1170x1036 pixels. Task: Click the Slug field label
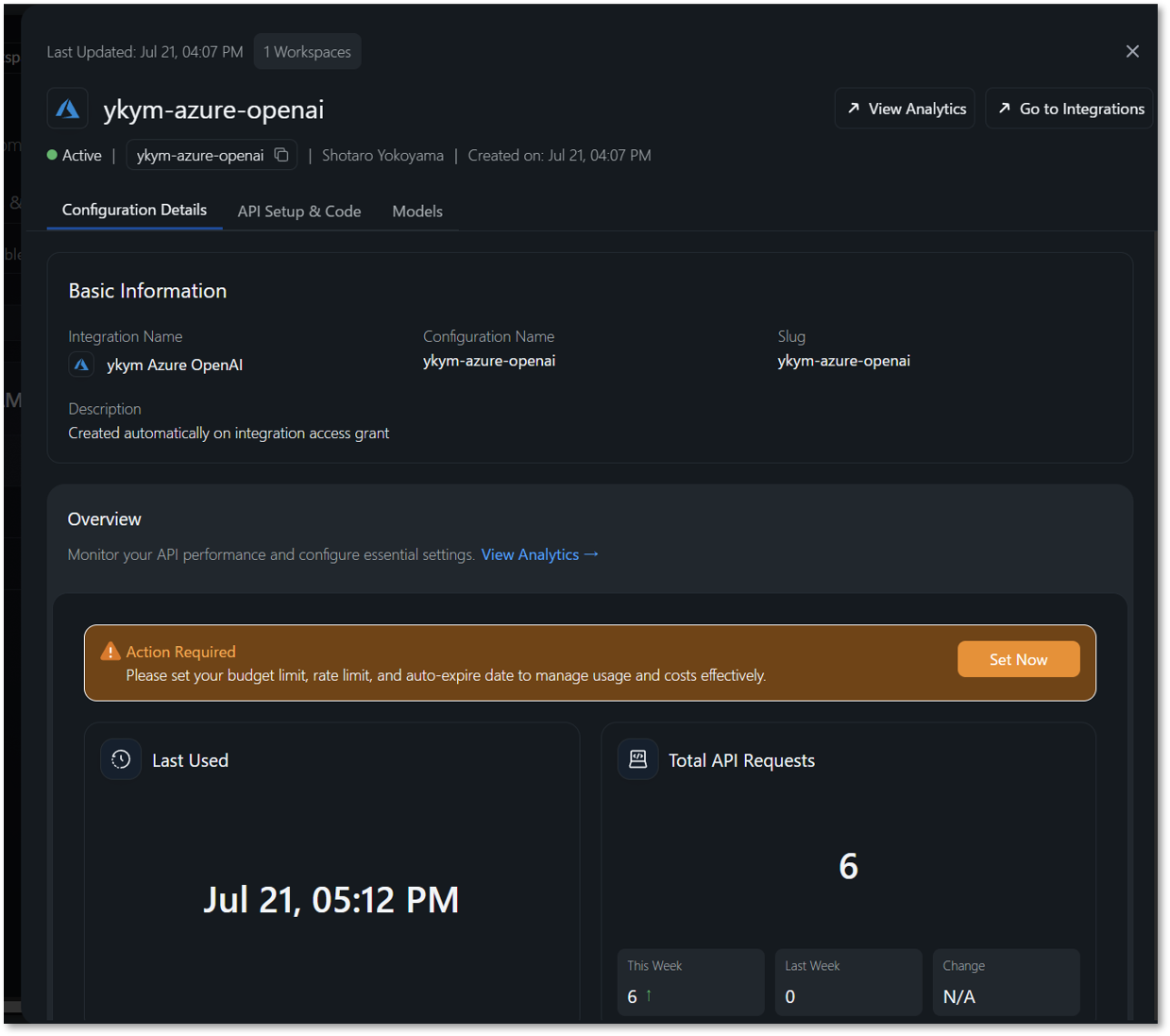[x=791, y=336]
